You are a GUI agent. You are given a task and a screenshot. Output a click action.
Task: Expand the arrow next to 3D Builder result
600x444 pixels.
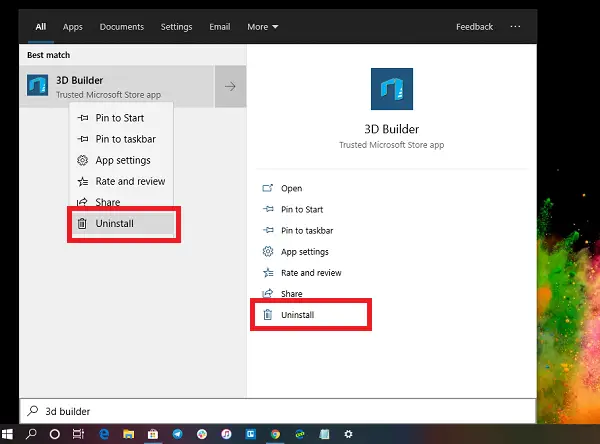230,87
